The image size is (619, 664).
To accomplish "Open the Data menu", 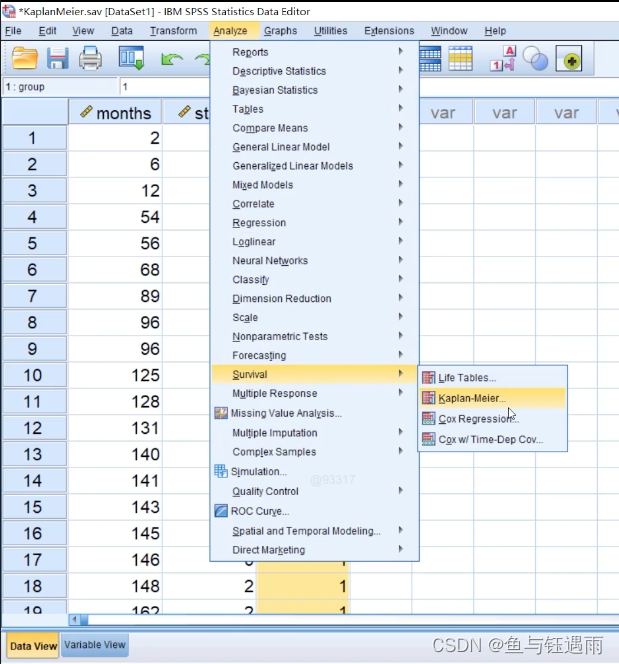I will pos(122,31).
